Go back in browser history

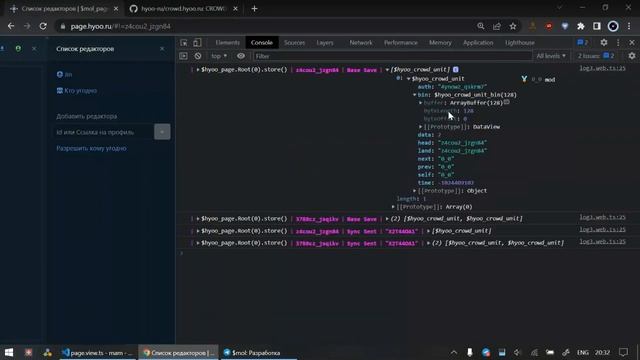[11, 26]
